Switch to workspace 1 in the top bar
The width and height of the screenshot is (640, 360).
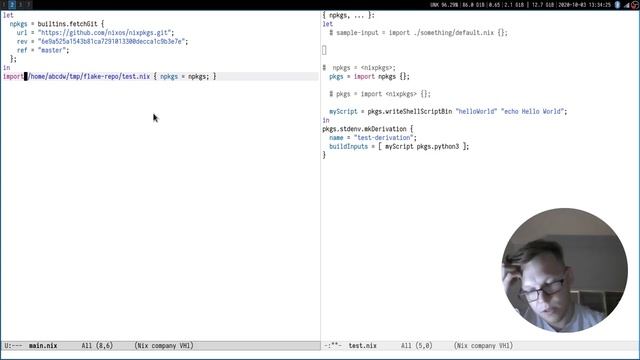click(x=4, y=4)
